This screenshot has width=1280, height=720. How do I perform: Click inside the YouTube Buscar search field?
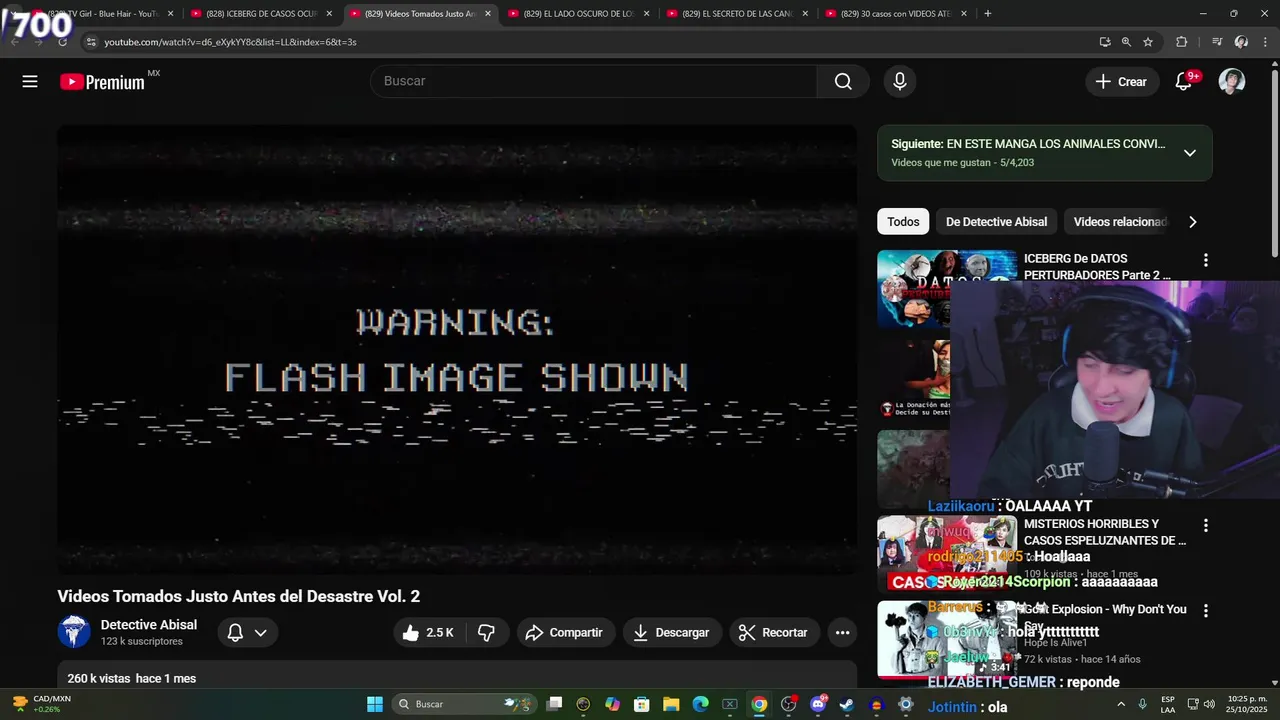(594, 82)
